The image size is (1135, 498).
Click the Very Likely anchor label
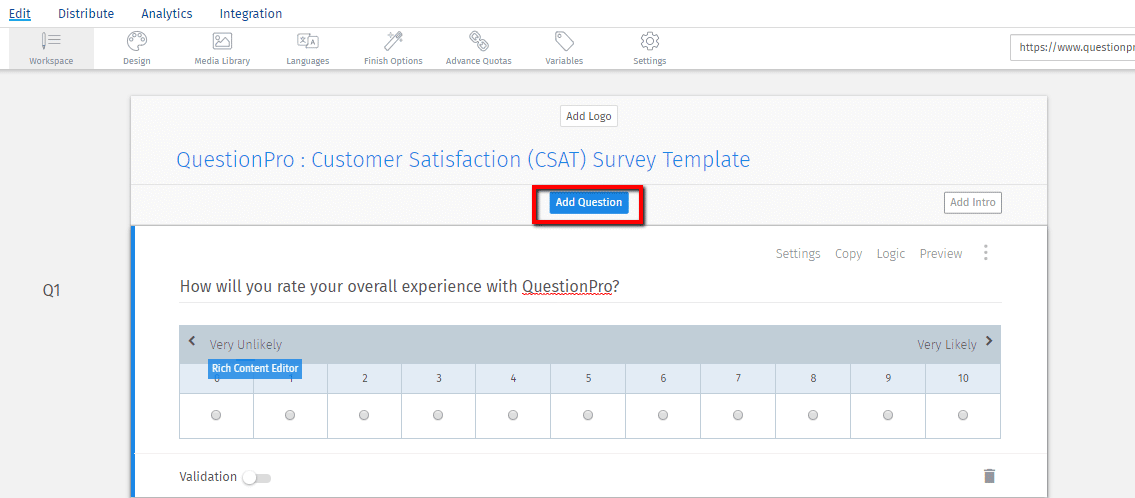point(947,345)
